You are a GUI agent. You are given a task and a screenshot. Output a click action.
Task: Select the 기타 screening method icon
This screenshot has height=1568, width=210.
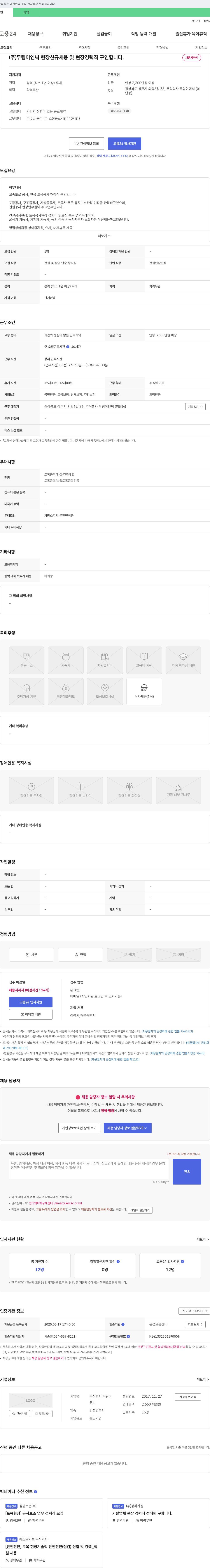(x=178, y=954)
